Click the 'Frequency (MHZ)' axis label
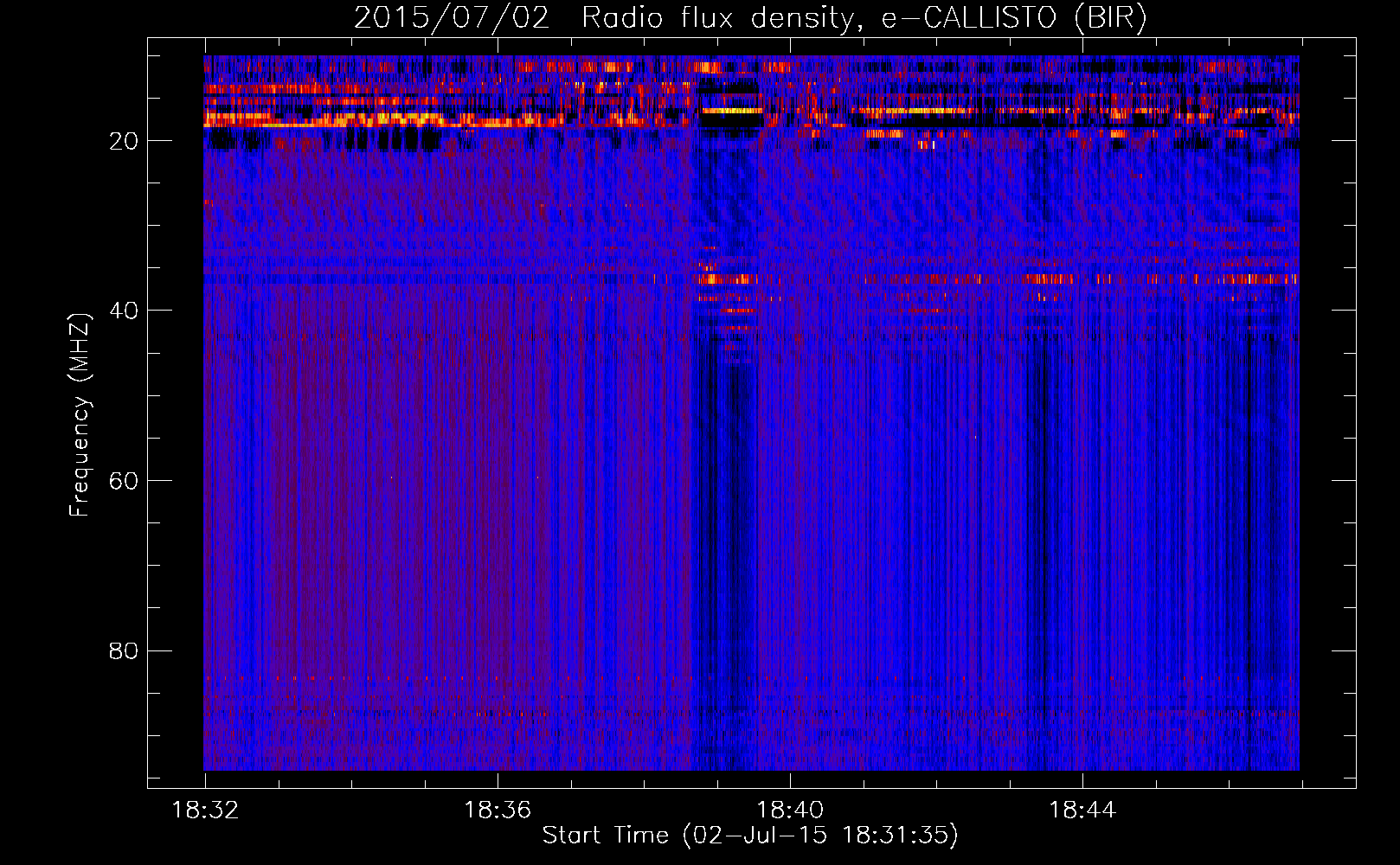Viewport: 1400px width, 865px height. pos(80,415)
